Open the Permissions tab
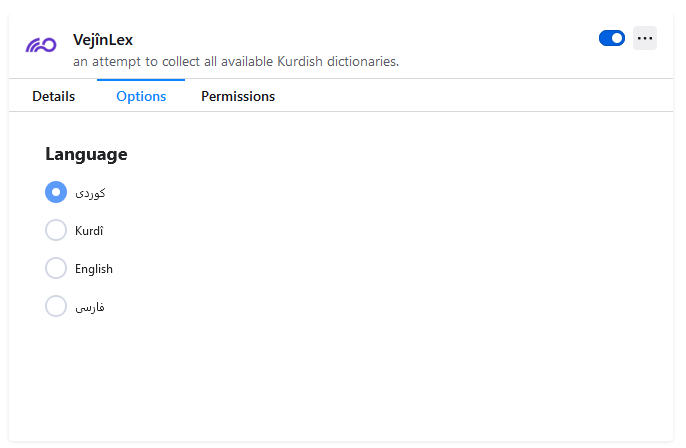This screenshot has height=448, width=686. (x=238, y=96)
